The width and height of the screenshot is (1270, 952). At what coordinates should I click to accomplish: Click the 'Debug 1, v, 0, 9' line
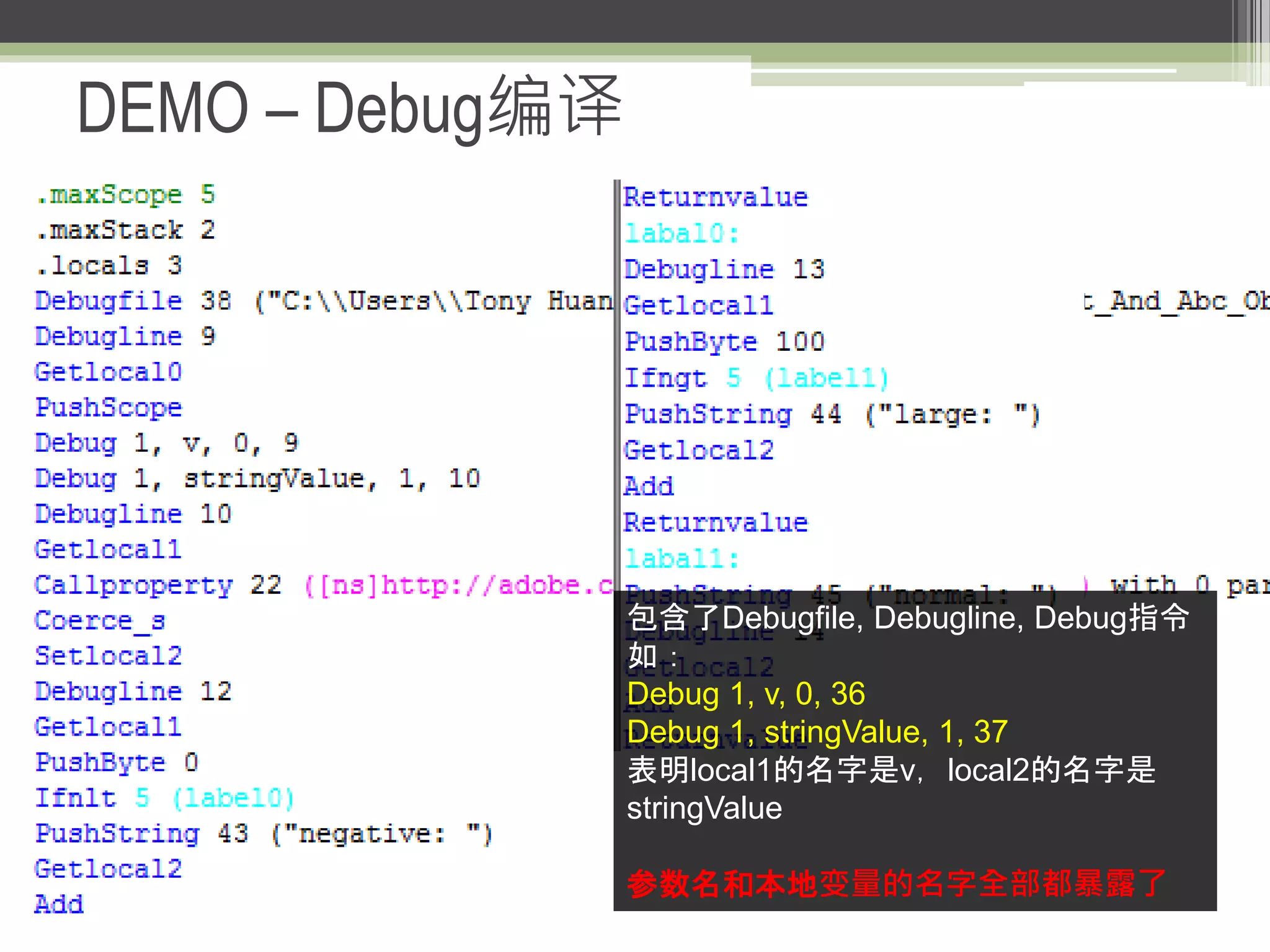[x=167, y=443]
